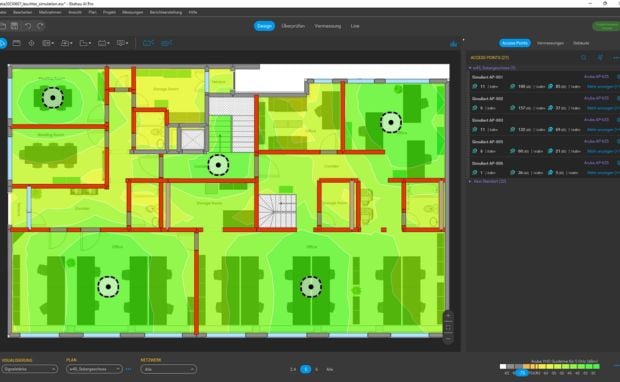Select the access point in top-left office
620x382 pixels.
tap(53, 98)
